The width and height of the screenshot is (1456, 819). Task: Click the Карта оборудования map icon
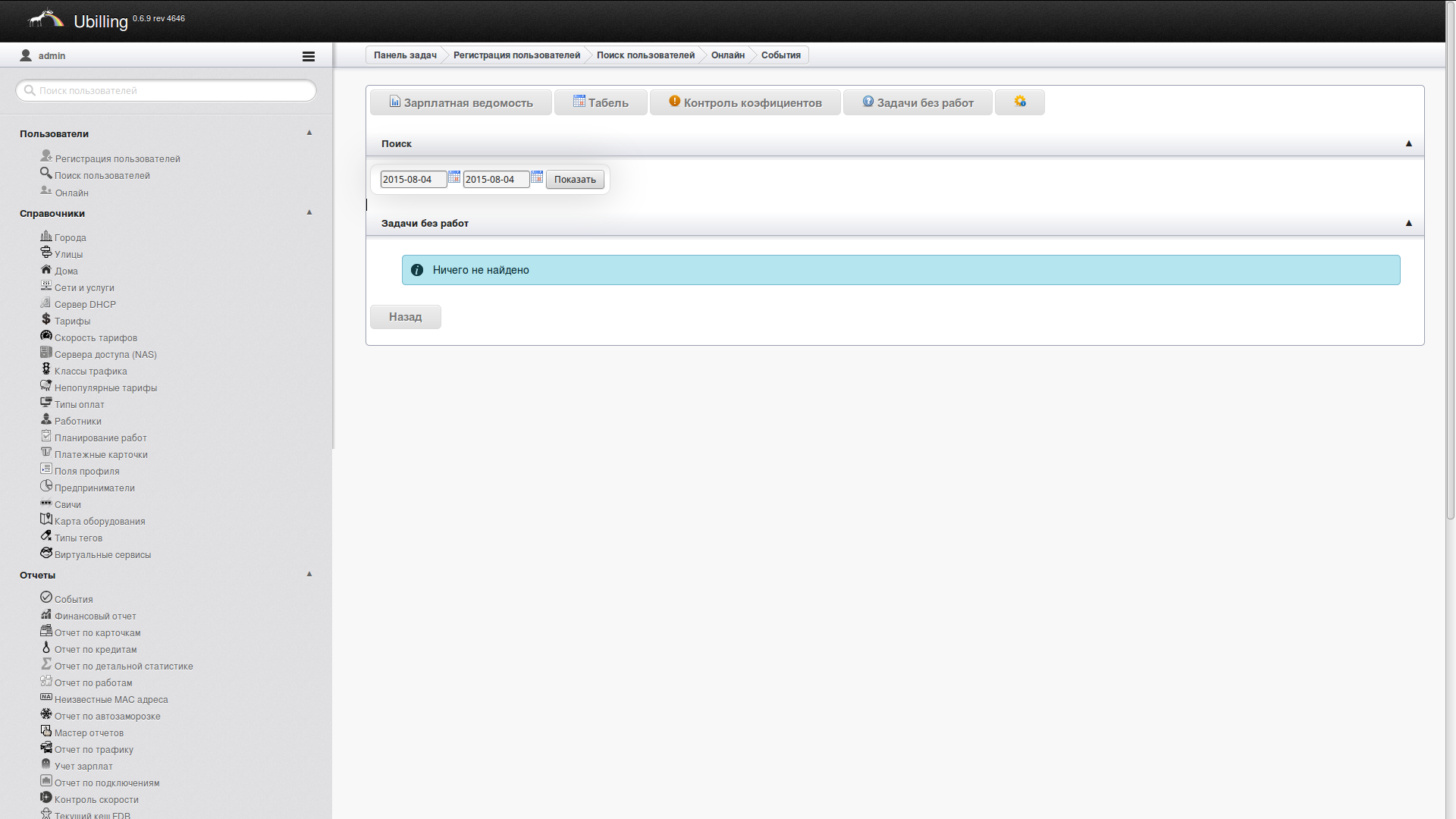[x=46, y=519]
